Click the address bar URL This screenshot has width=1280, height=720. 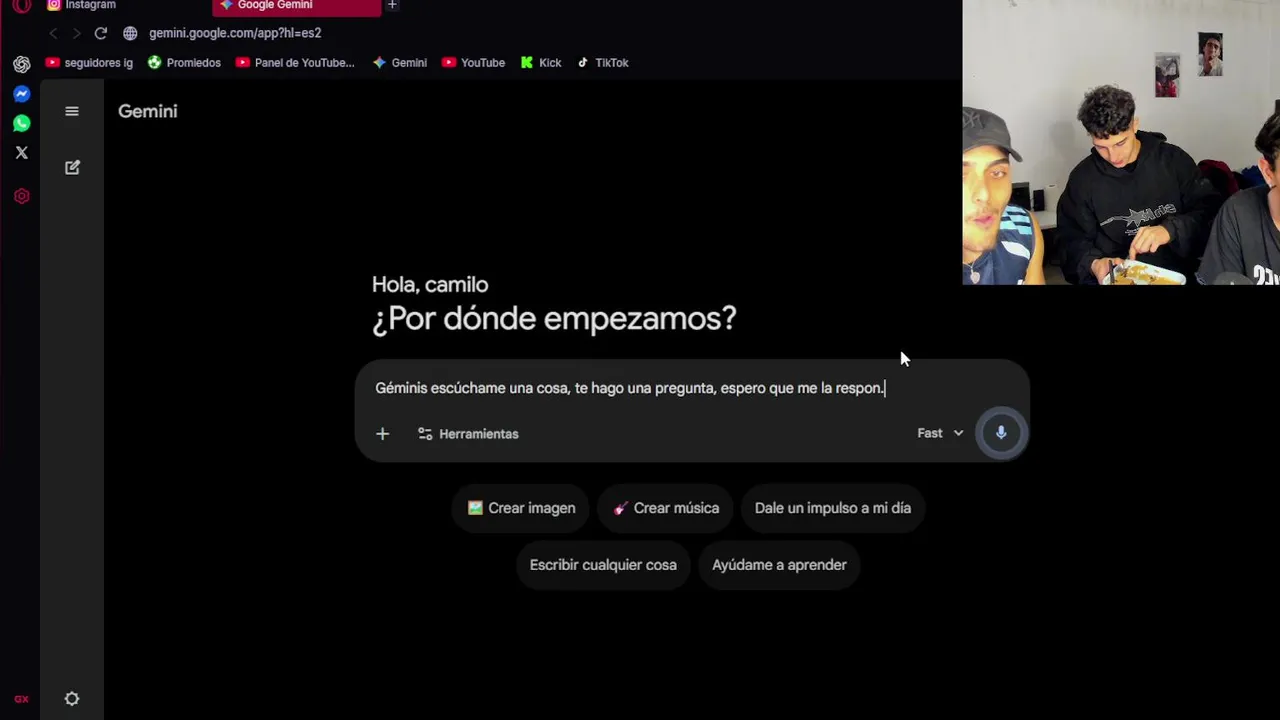pos(235,33)
